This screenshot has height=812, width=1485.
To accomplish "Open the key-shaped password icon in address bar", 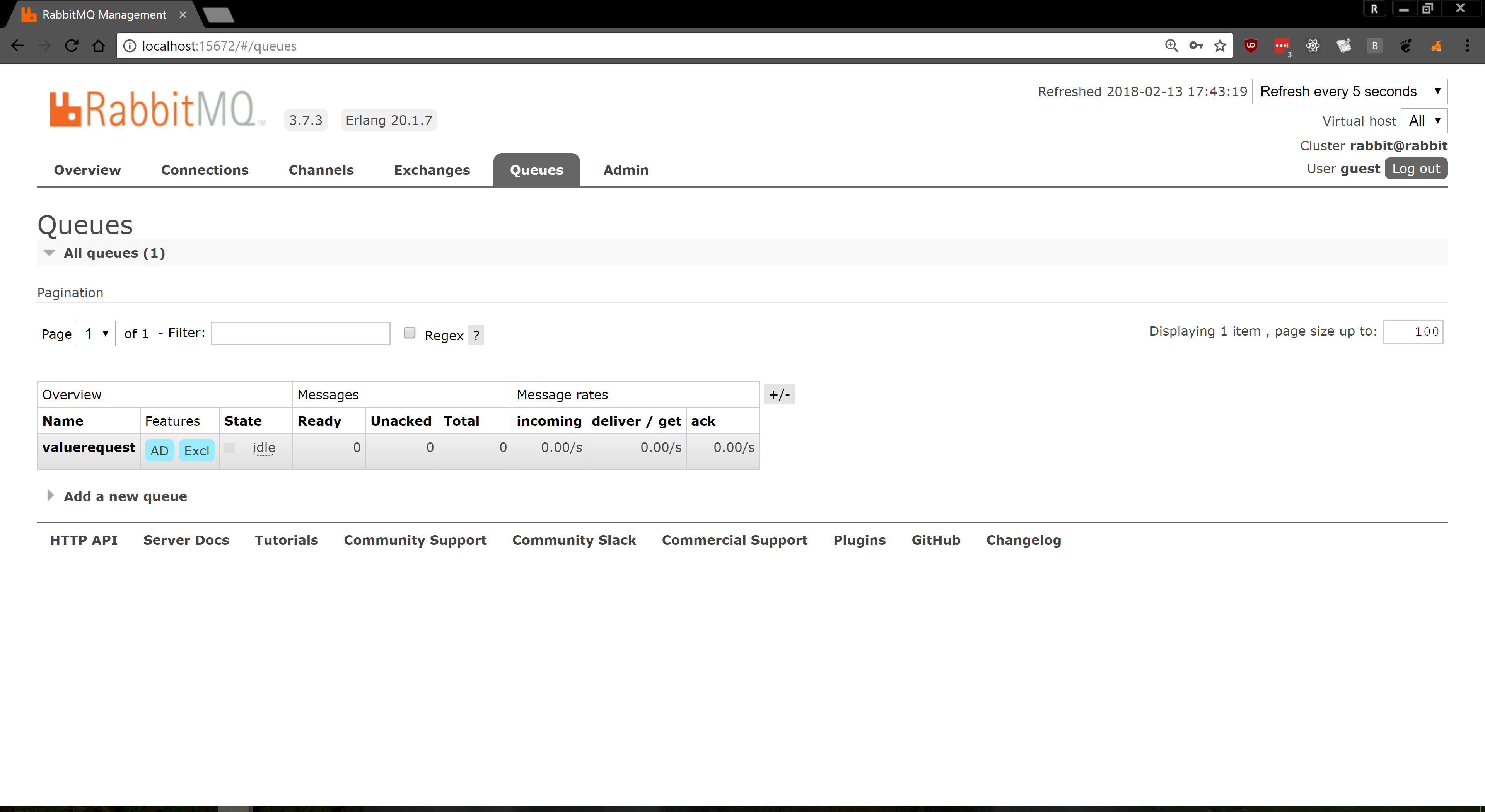I will click(1196, 46).
